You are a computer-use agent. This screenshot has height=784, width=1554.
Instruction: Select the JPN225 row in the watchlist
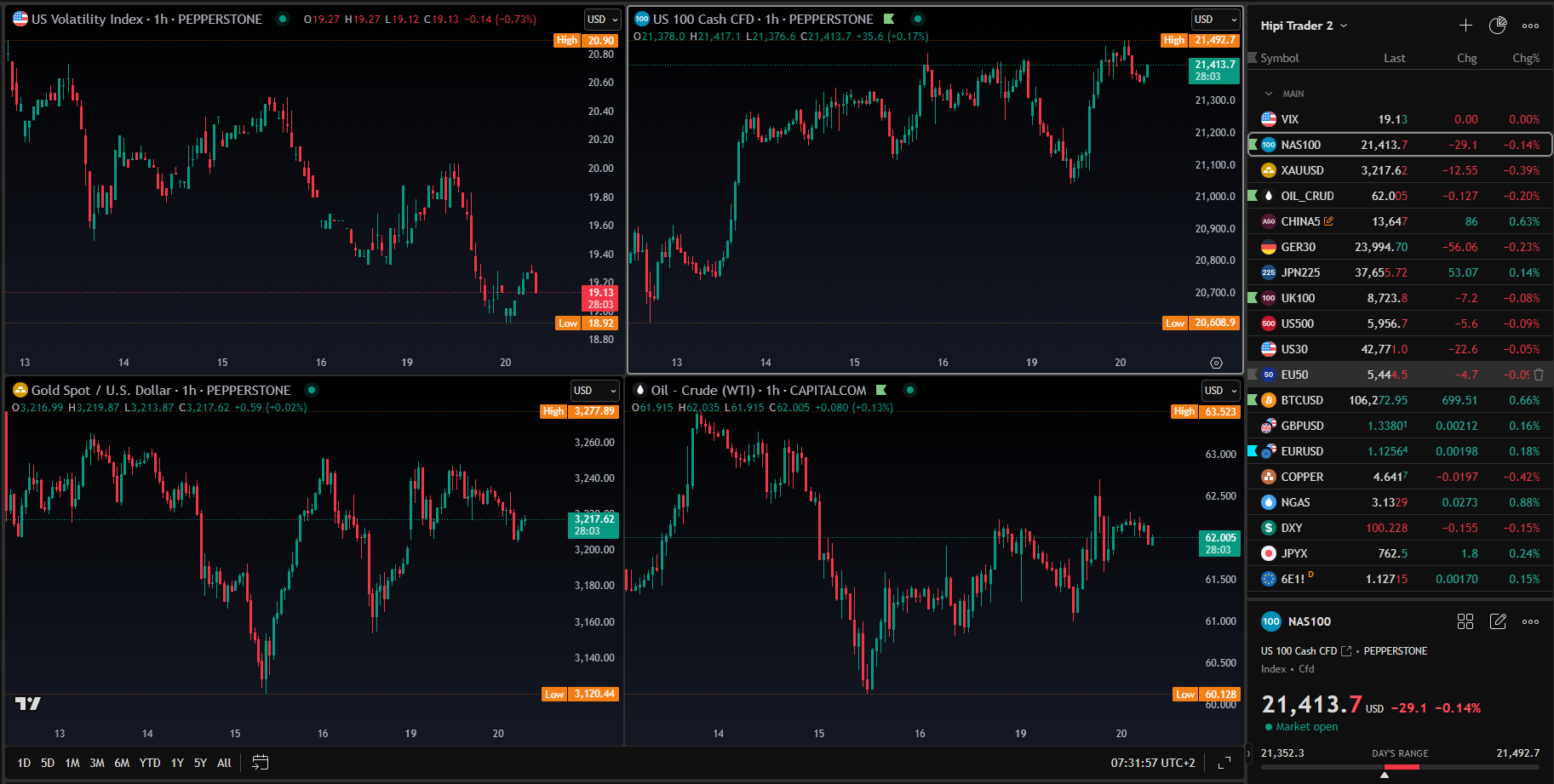pyautogui.click(x=1400, y=272)
